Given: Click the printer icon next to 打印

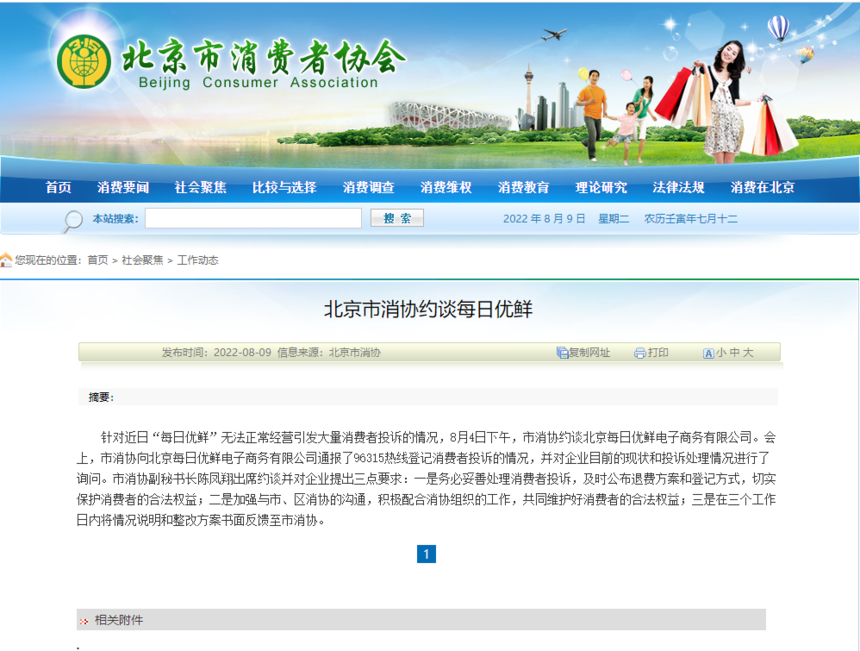Looking at the screenshot, I should 640,353.
